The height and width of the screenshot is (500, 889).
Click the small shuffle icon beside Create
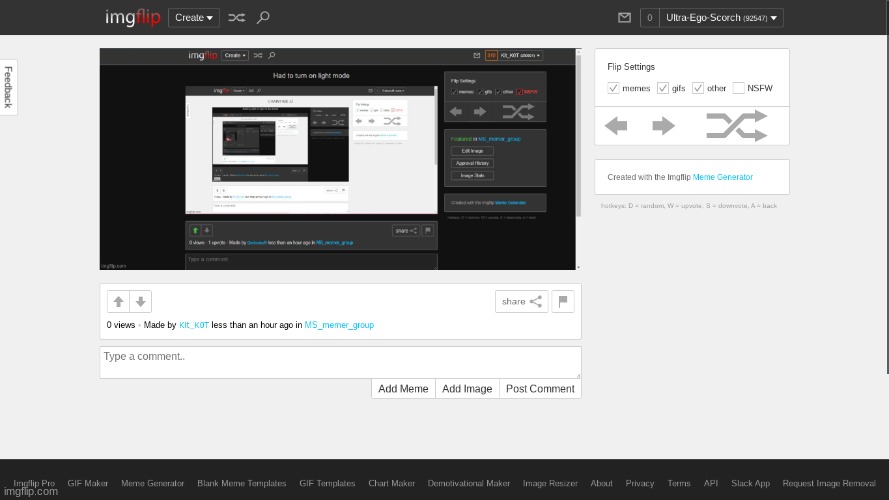[236, 18]
